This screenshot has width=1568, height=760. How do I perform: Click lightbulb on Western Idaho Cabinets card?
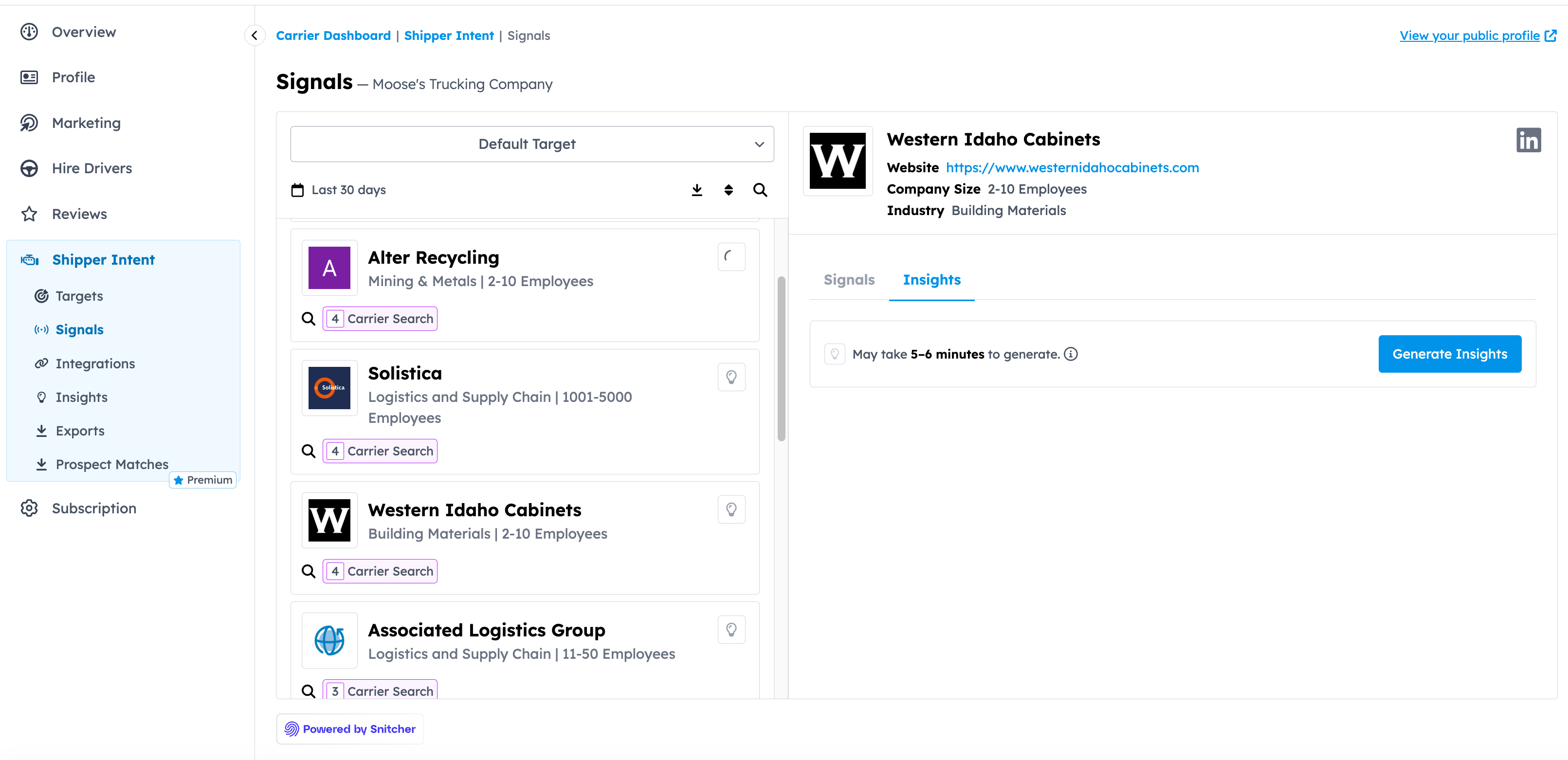[731, 510]
